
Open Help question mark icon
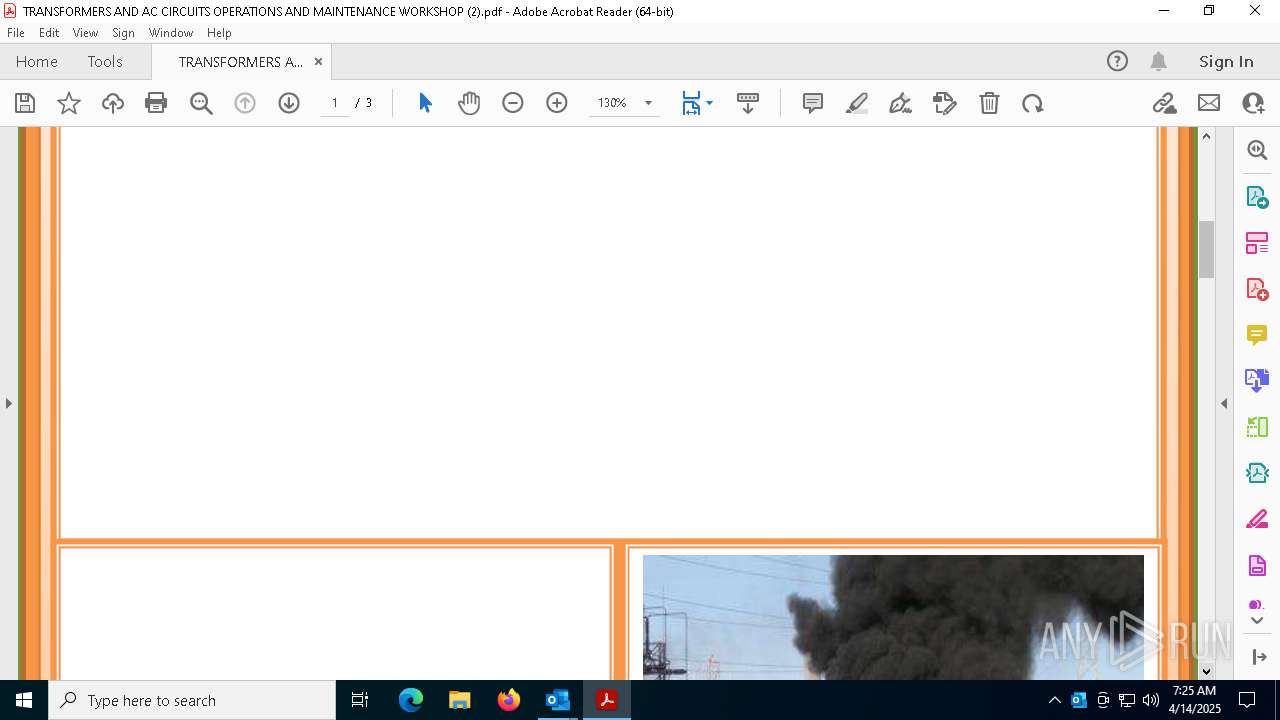pyautogui.click(x=1117, y=61)
